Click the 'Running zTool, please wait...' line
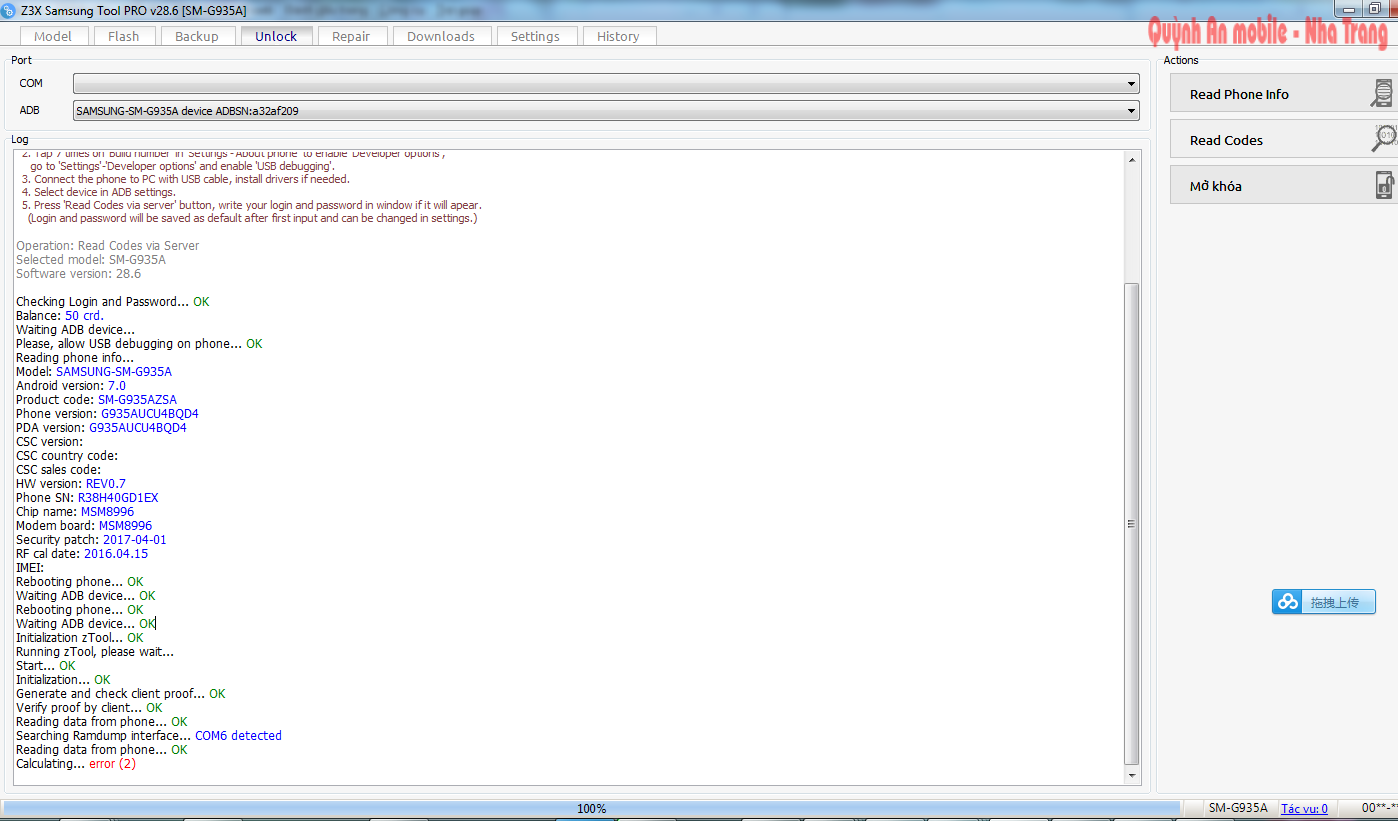 95,652
